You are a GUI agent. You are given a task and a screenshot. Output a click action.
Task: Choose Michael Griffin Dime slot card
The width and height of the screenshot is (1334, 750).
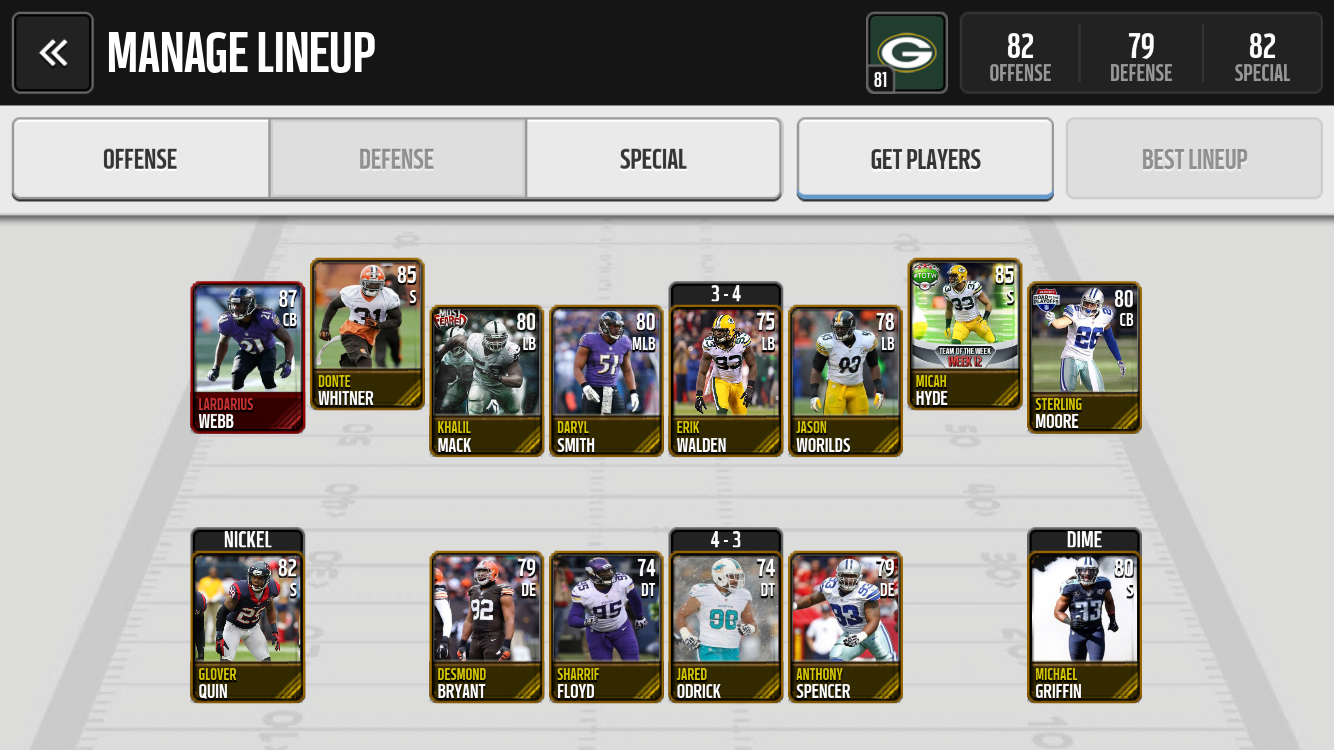pyautogui.click(x=1085, y=615)
